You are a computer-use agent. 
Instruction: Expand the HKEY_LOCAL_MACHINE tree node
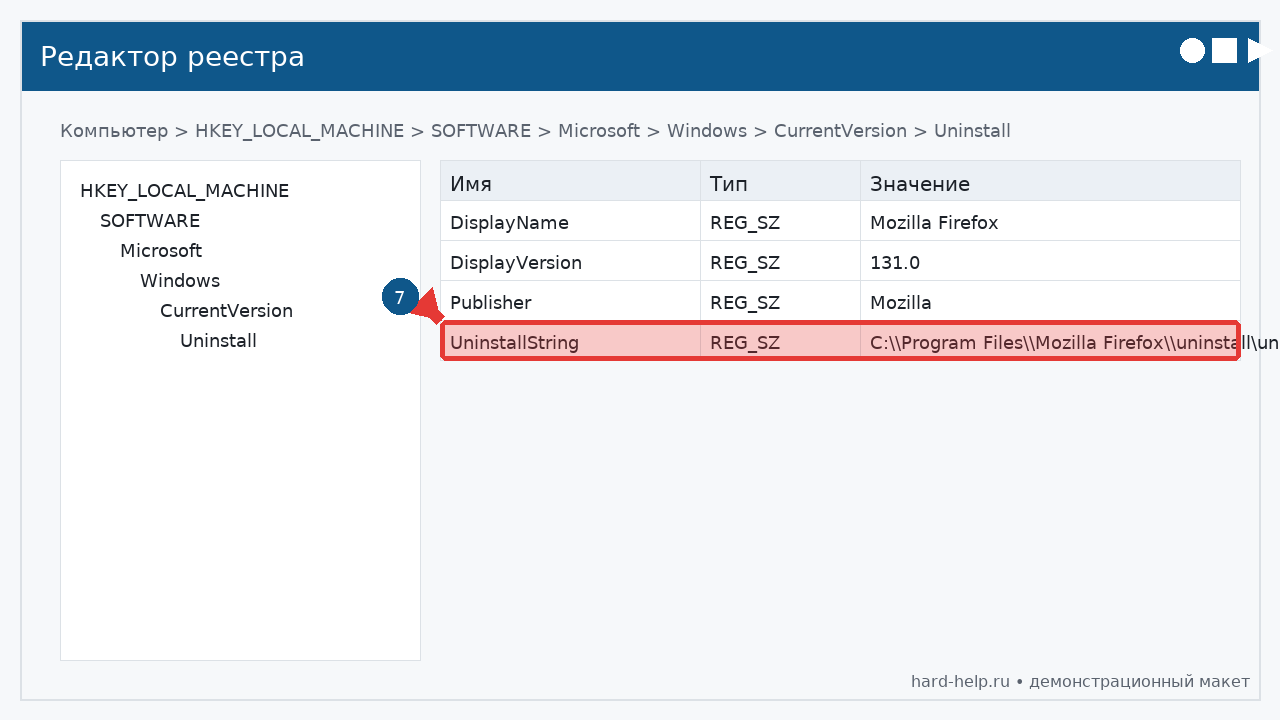[185, 190]
